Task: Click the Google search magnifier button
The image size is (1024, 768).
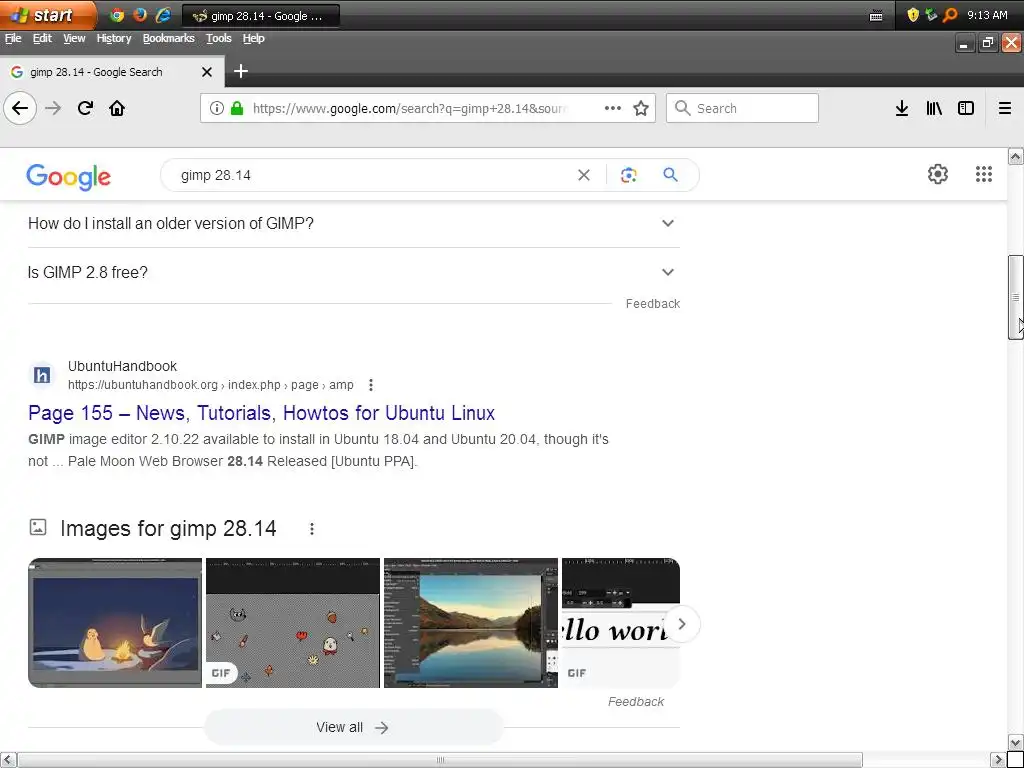Action: tap(670, 175)
